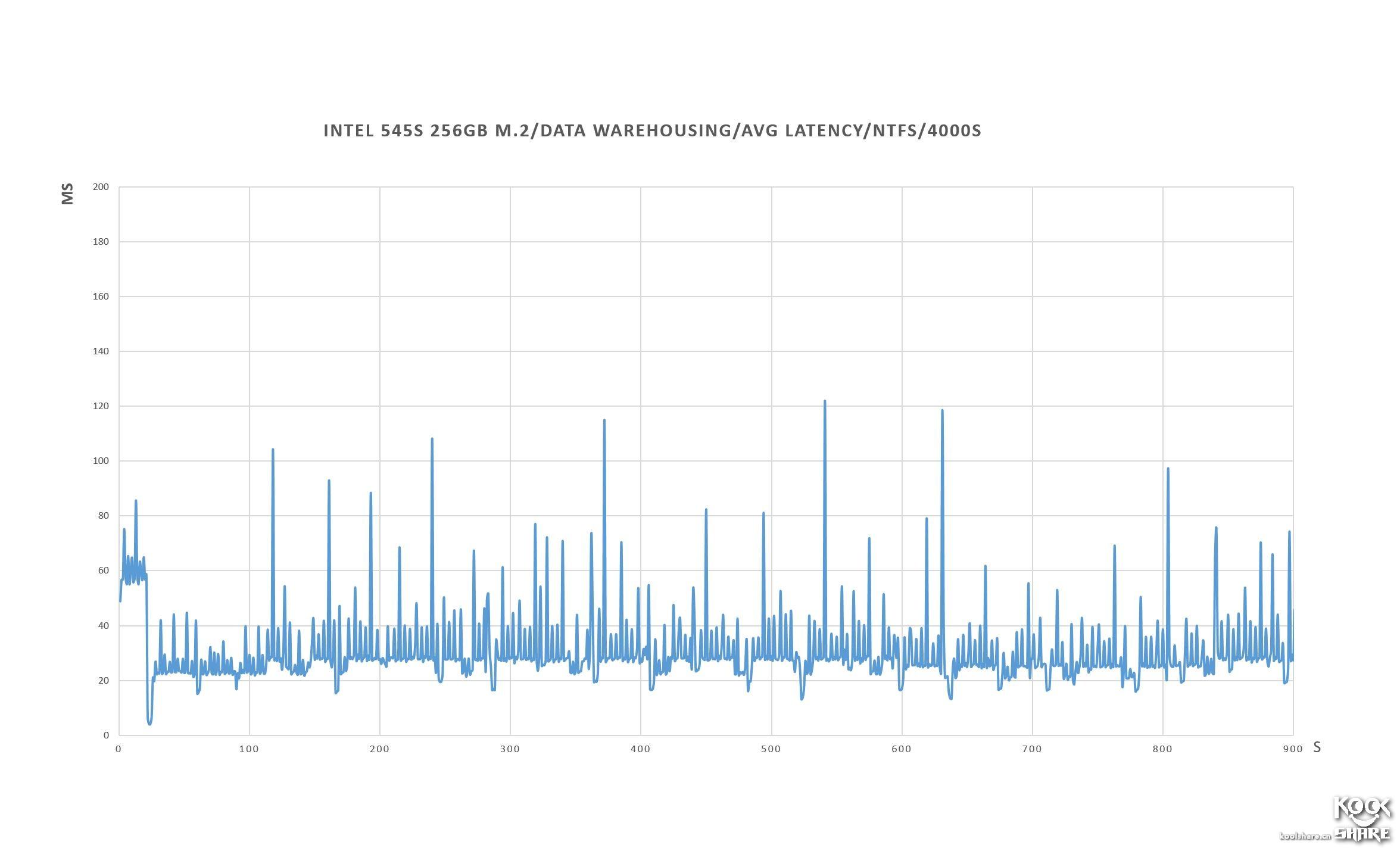Click the 100 y-axis tick label
The width and height of the screenshot is (1400, 851).
[x=101, y=461]
